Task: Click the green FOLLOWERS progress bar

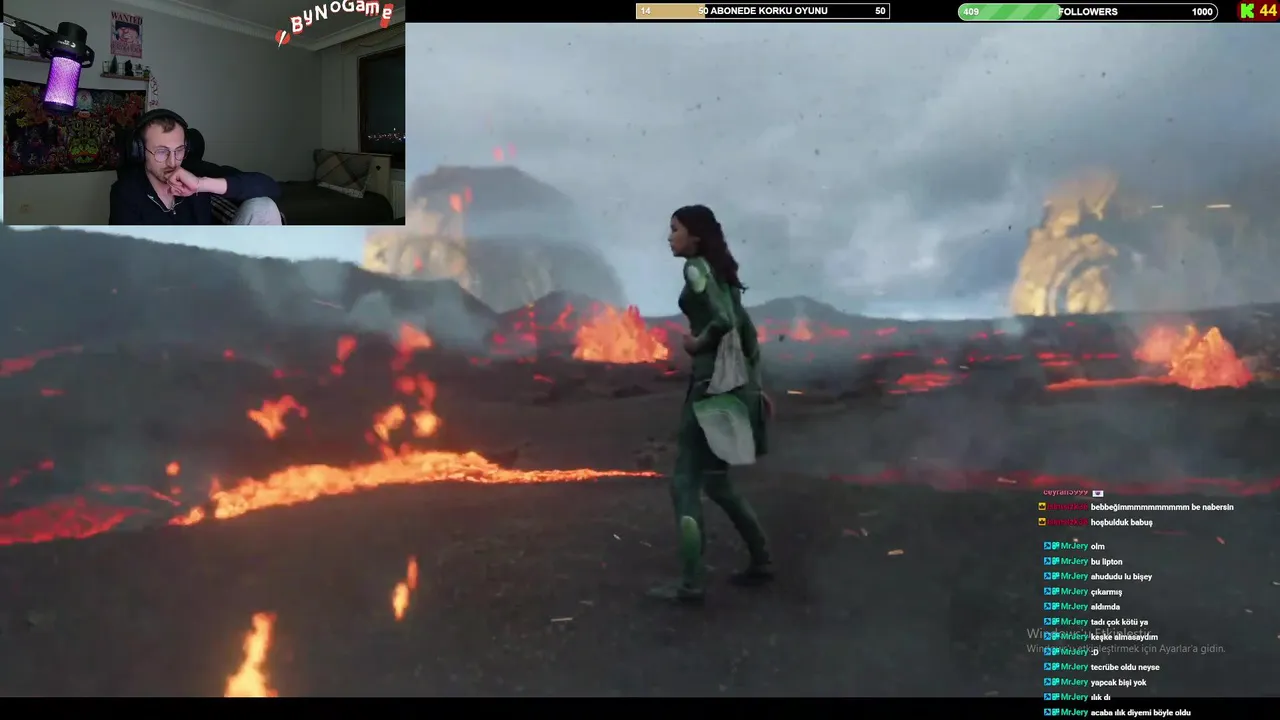Action: coord(1087,11)
